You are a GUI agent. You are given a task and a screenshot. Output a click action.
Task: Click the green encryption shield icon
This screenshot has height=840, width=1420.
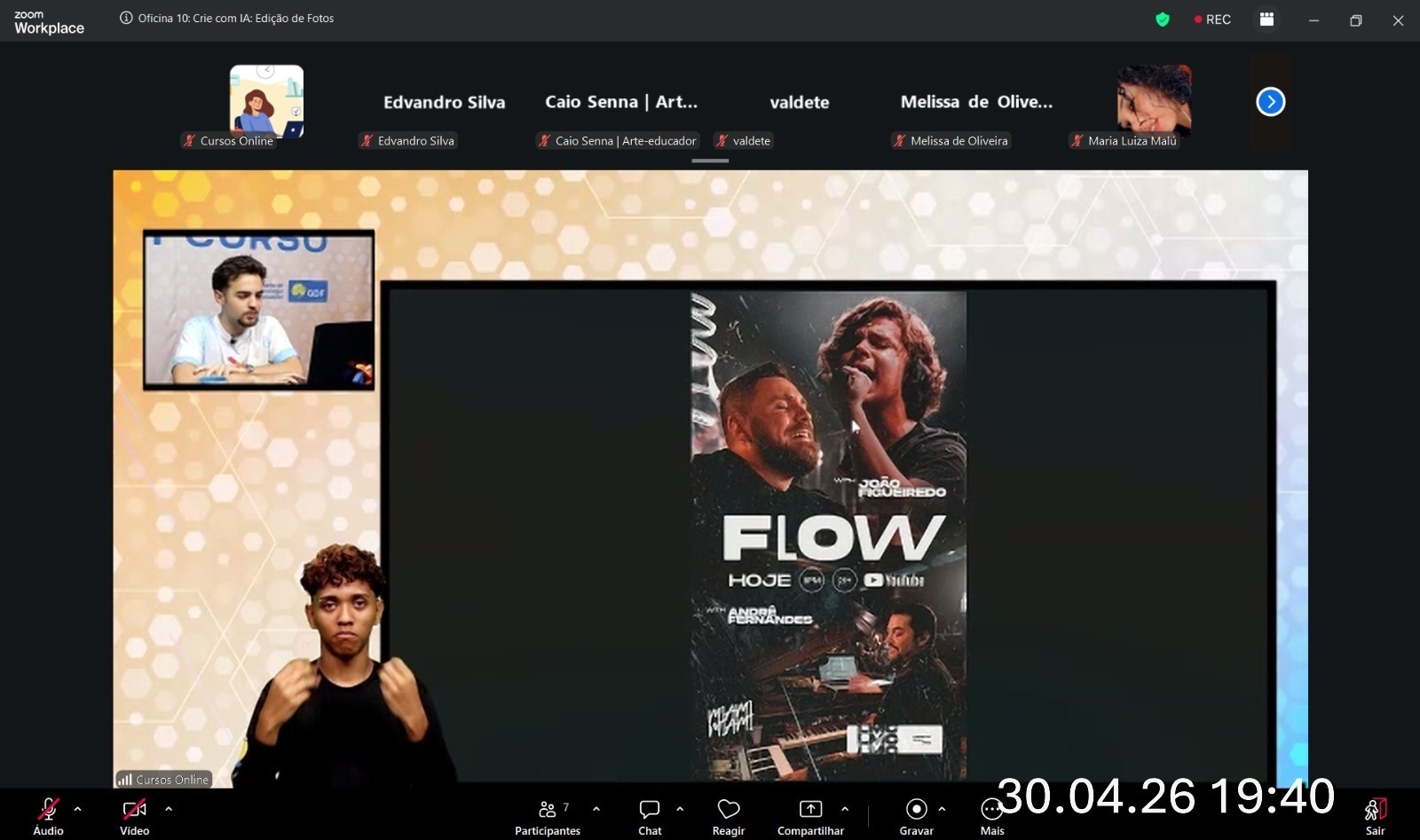[x=1163, y=20]
